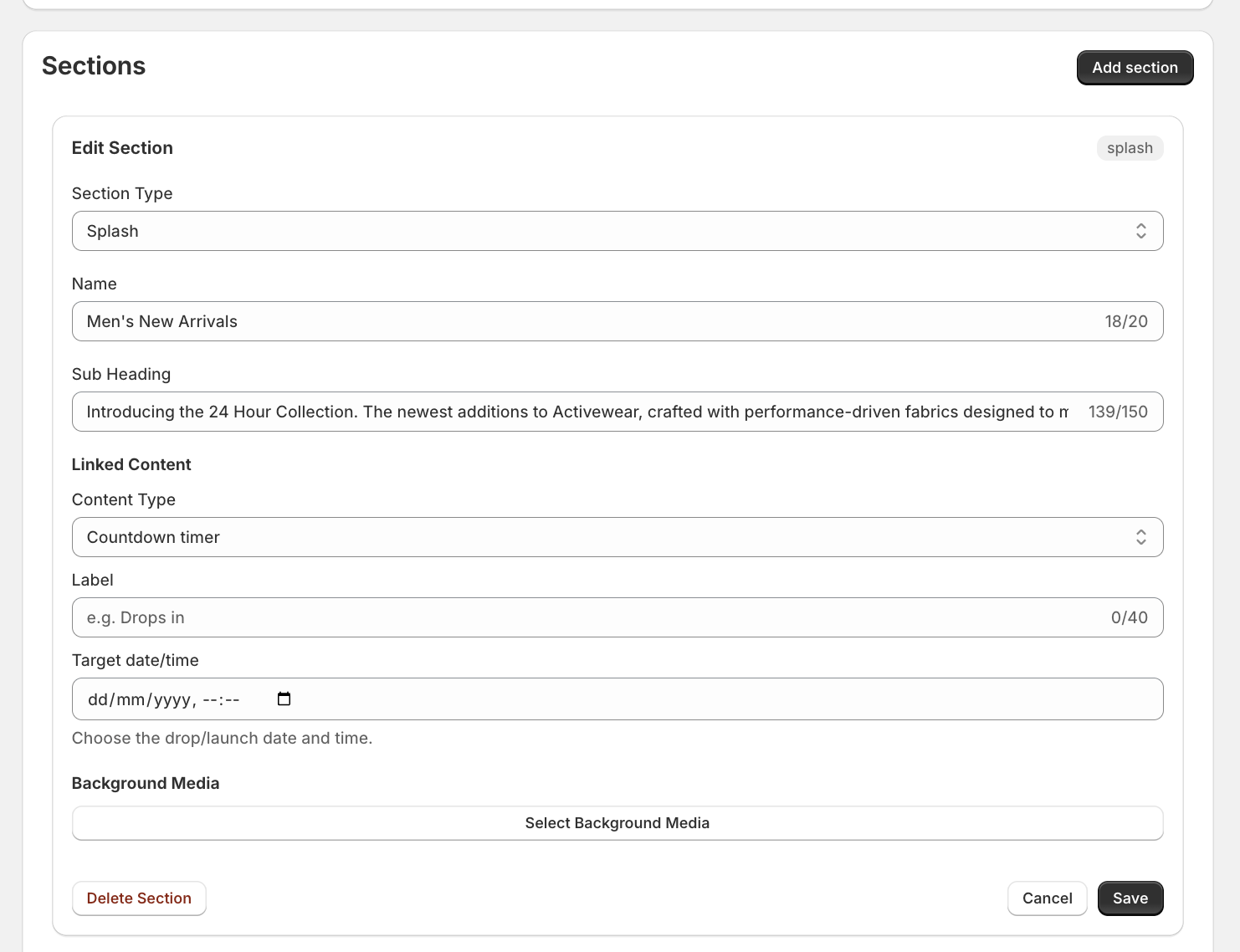The height and width of the screenshot is (952, 1240).
Task: Click the empty Label input field
Action: [x=502, y=617]
